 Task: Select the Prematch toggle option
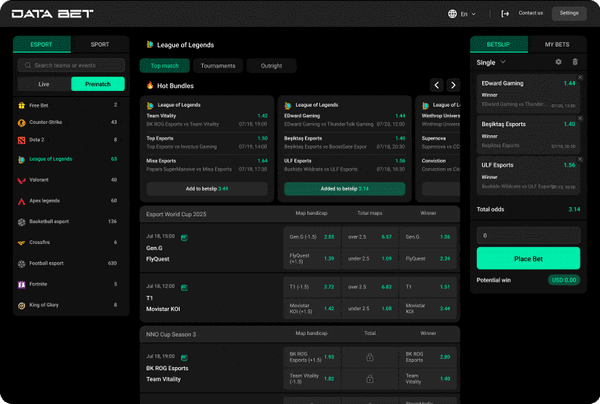tap(98, 84)
